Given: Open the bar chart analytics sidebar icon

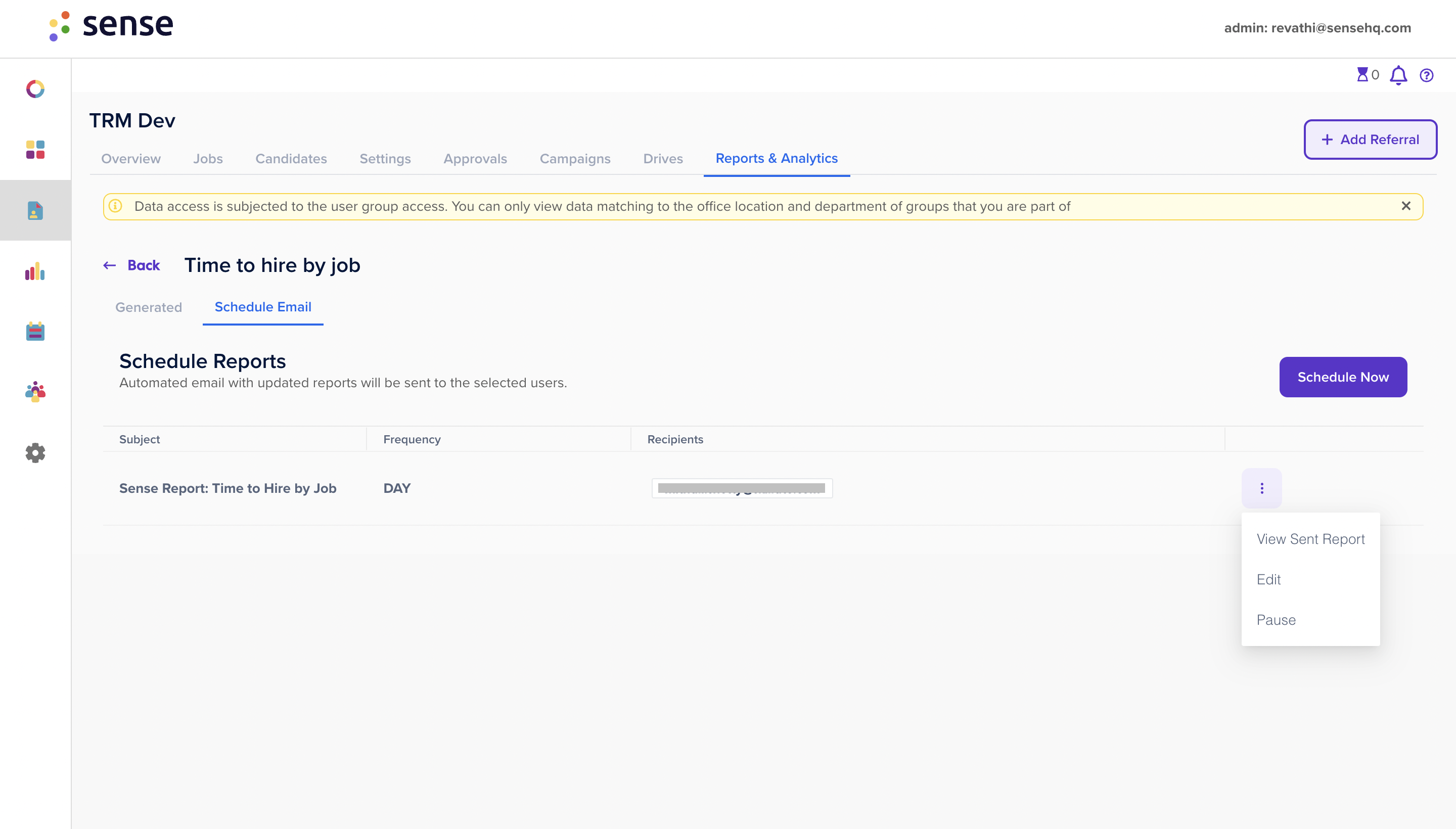Looking at the screenshot, I should (35, 271).
